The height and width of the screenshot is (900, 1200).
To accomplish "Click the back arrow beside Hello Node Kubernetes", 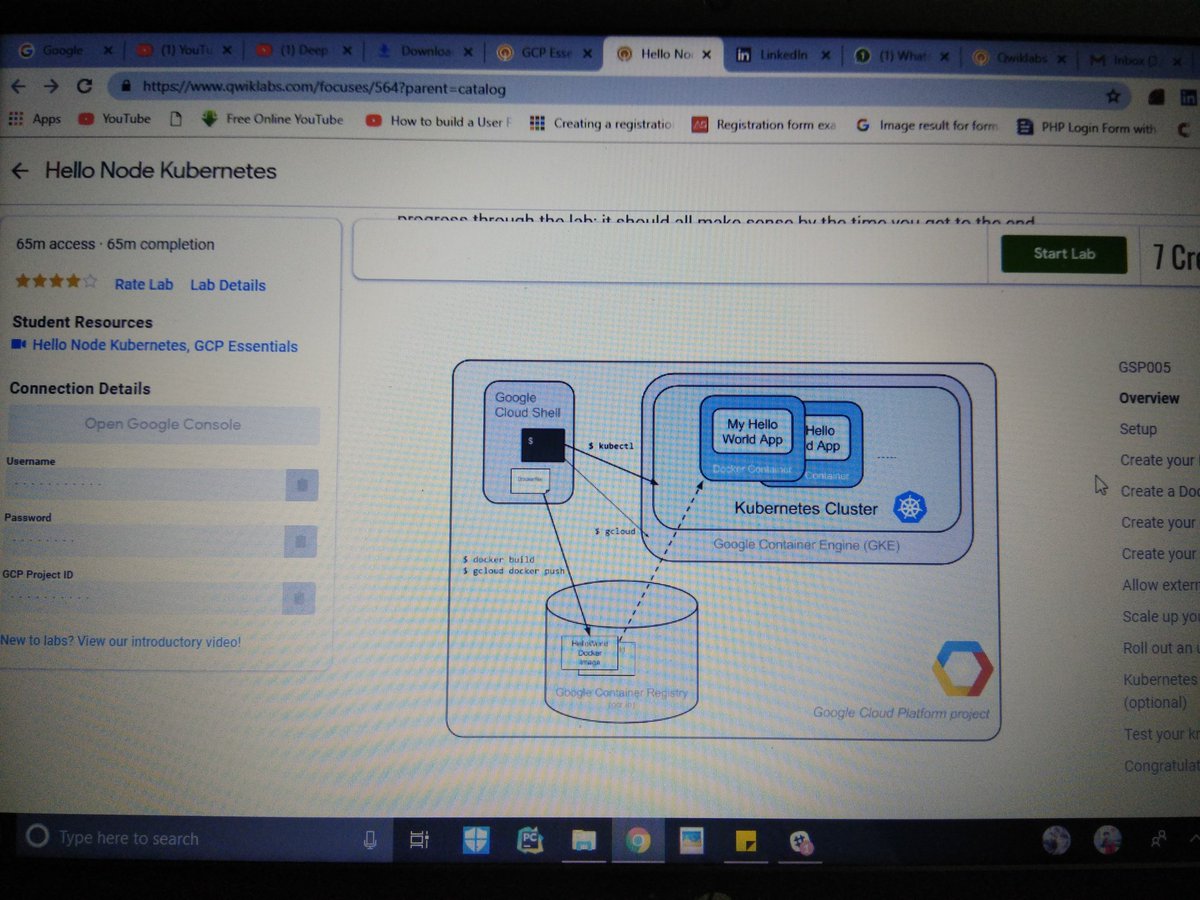I will pyautogui.click(x=20, y=171).
